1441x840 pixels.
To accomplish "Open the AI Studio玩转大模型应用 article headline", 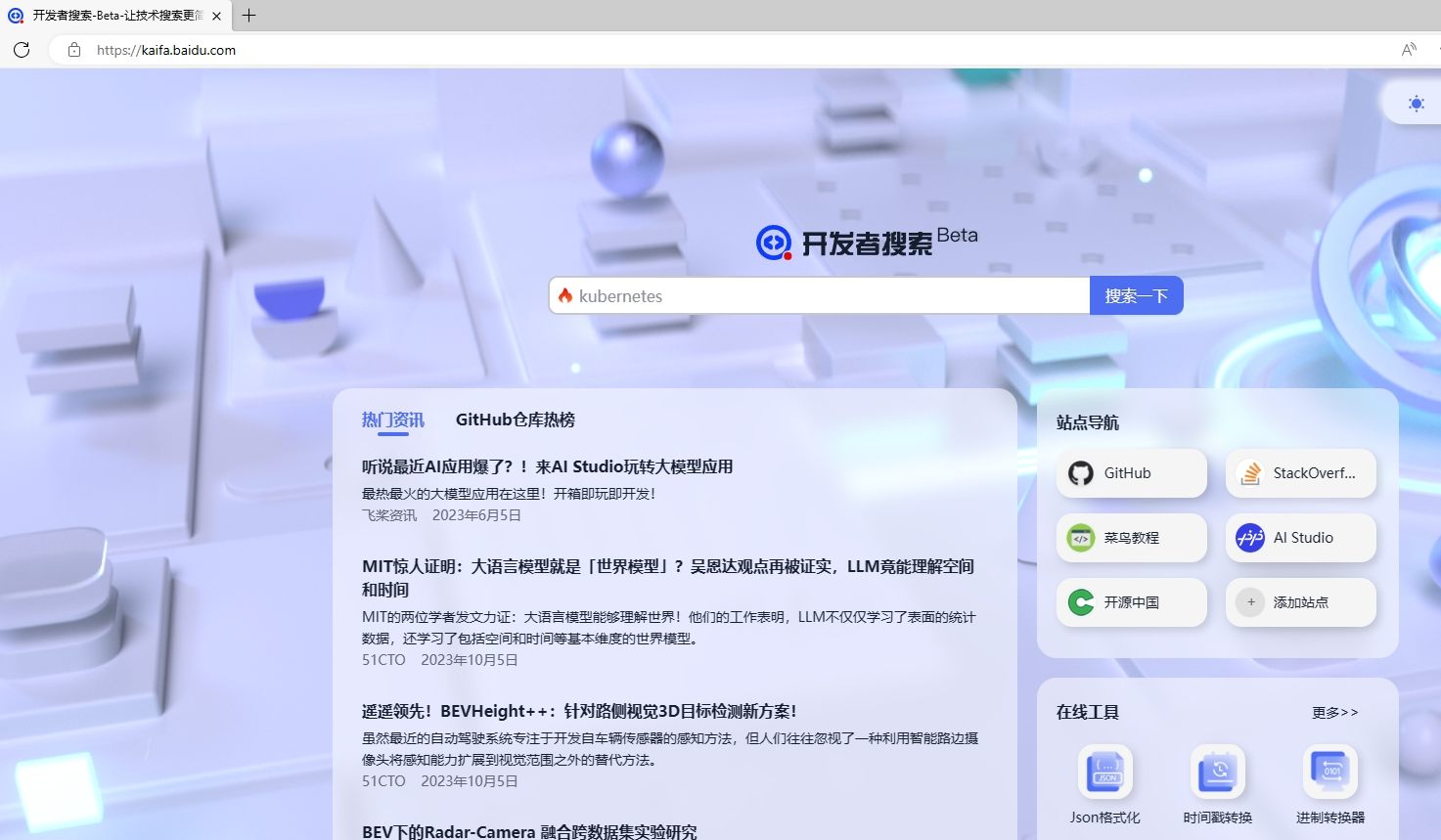I will [x=547, y=466].
